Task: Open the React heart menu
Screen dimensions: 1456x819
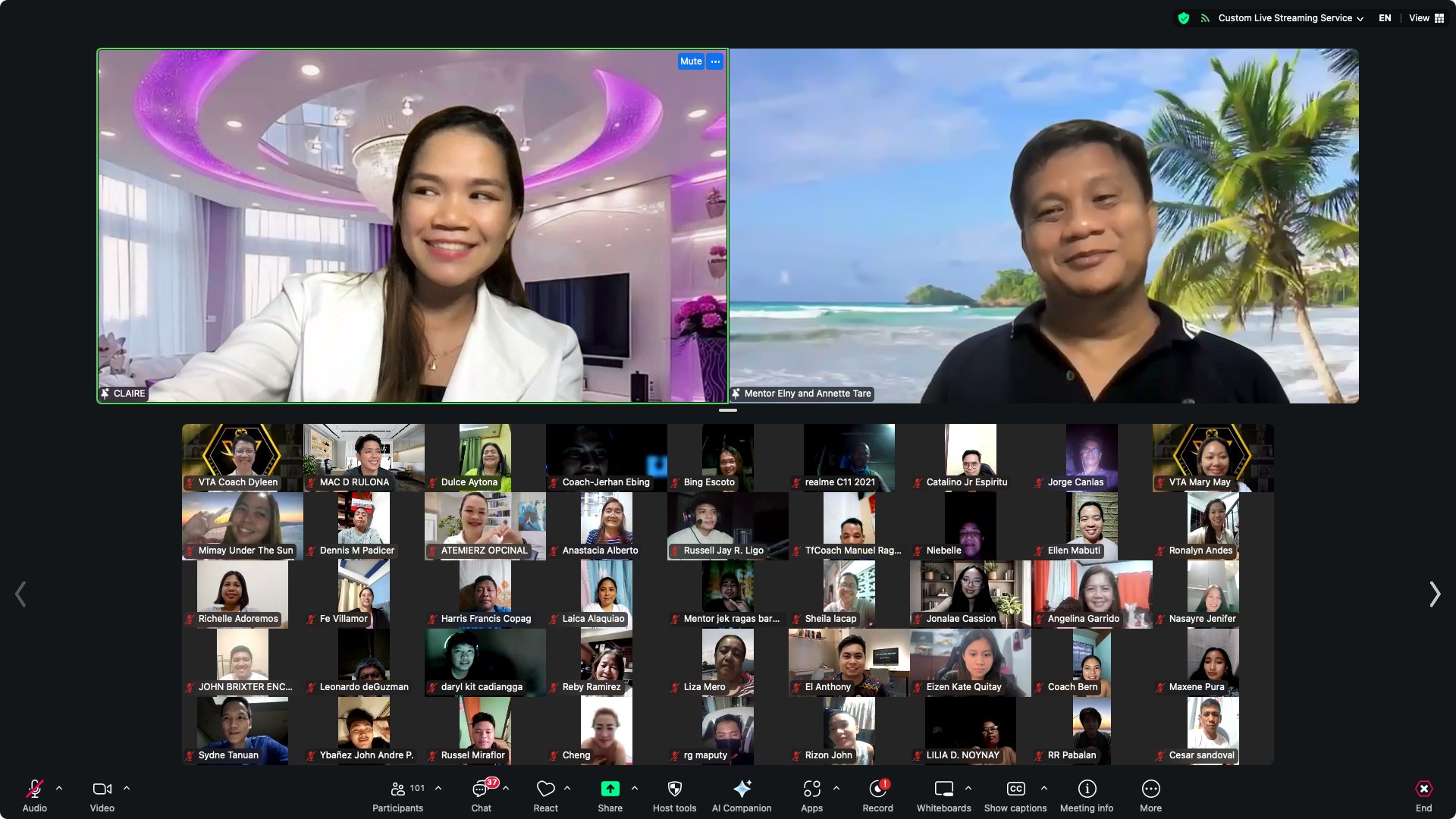Action: coord(545,795)
